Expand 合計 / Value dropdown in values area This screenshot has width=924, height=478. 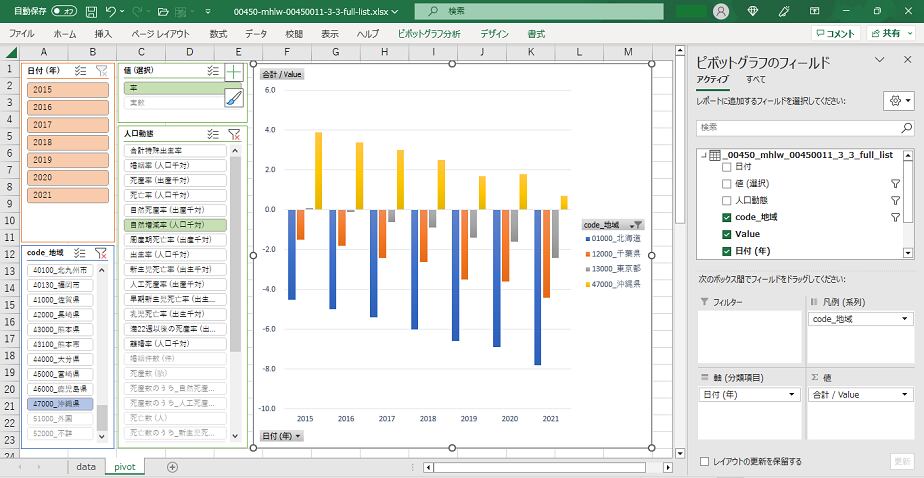point(905,394)
